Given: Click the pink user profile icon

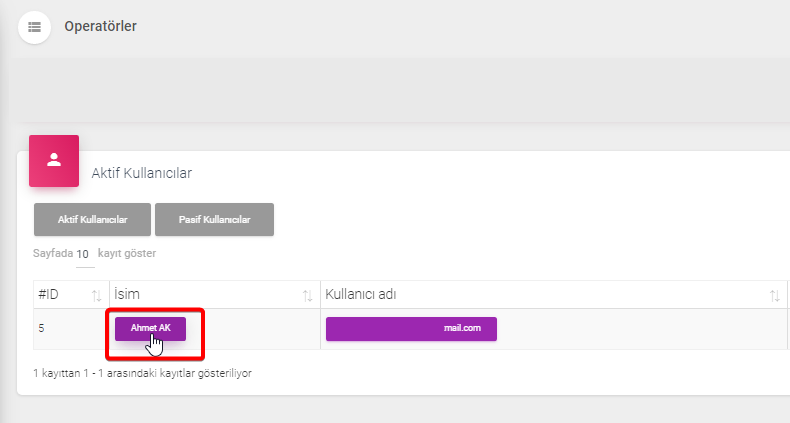Looking at the screenshot, I should (54, 161).
